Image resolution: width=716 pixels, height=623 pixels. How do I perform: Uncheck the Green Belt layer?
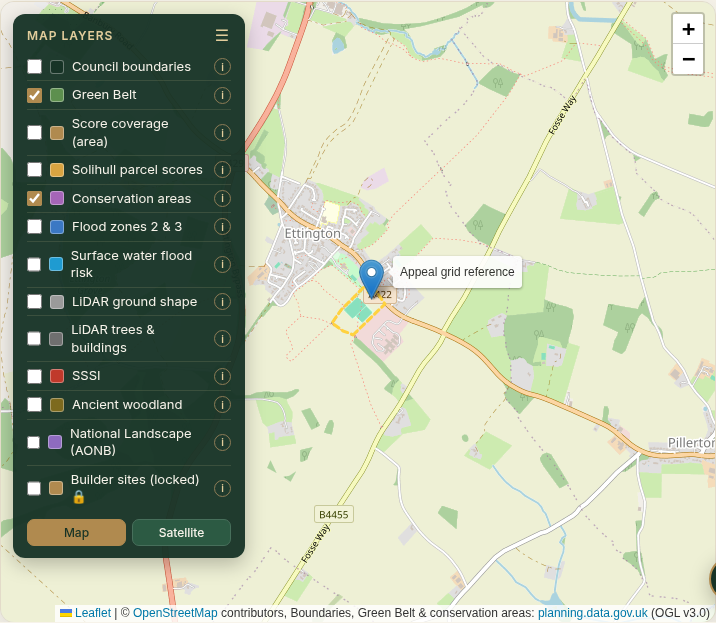(34, 95)
